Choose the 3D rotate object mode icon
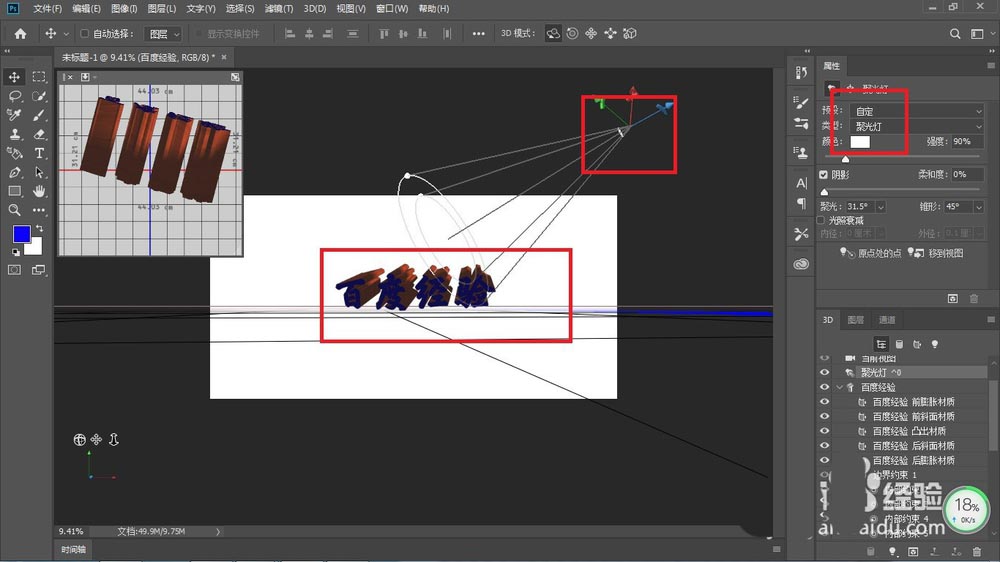 (x=553, y=34)
